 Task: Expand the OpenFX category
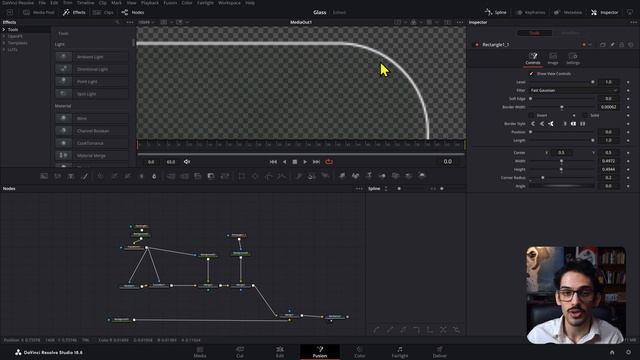pyautogui.click(x=4, y=36)
